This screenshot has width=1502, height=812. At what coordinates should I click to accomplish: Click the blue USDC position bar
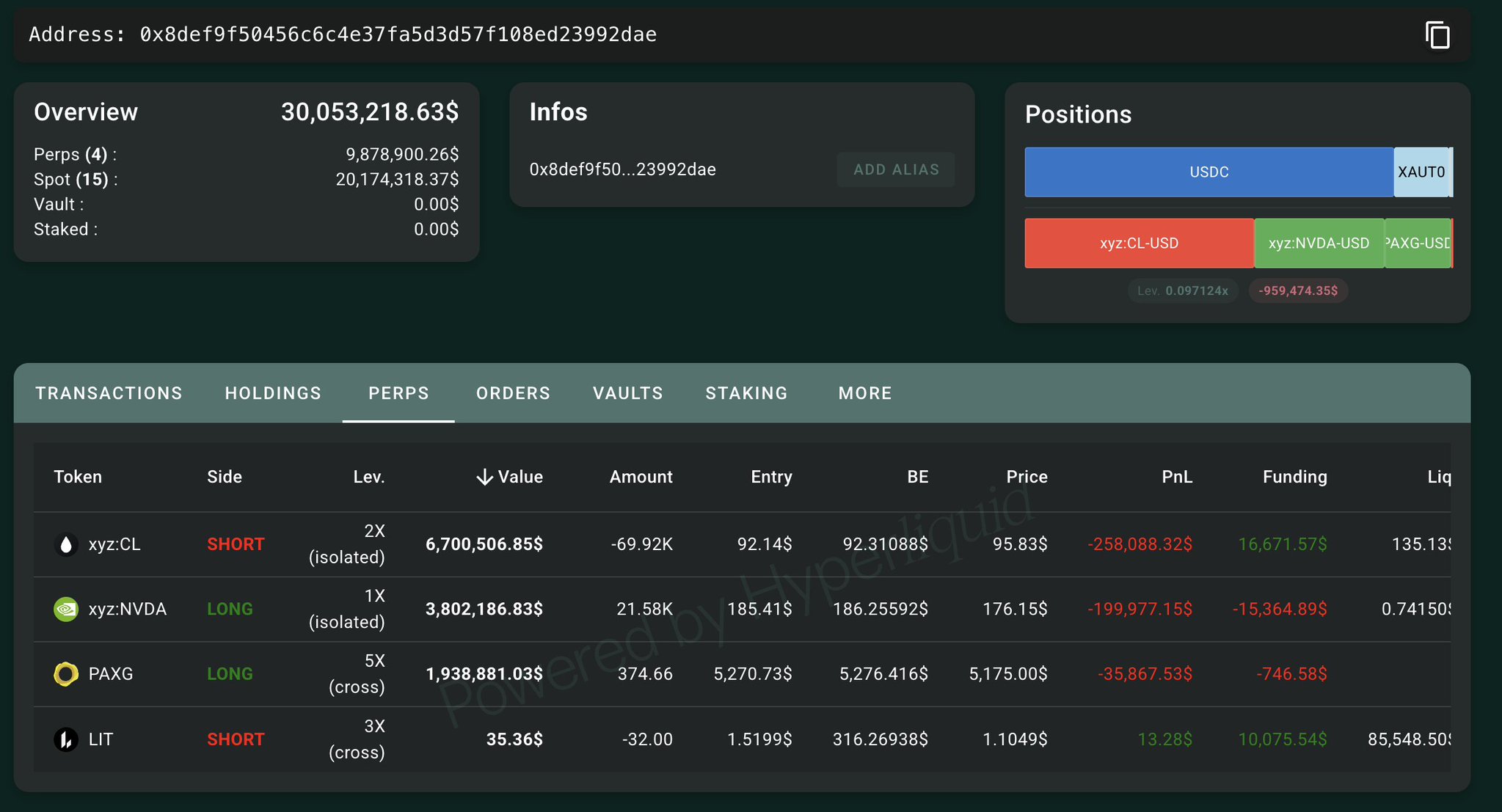click(x=1208, y=172)
